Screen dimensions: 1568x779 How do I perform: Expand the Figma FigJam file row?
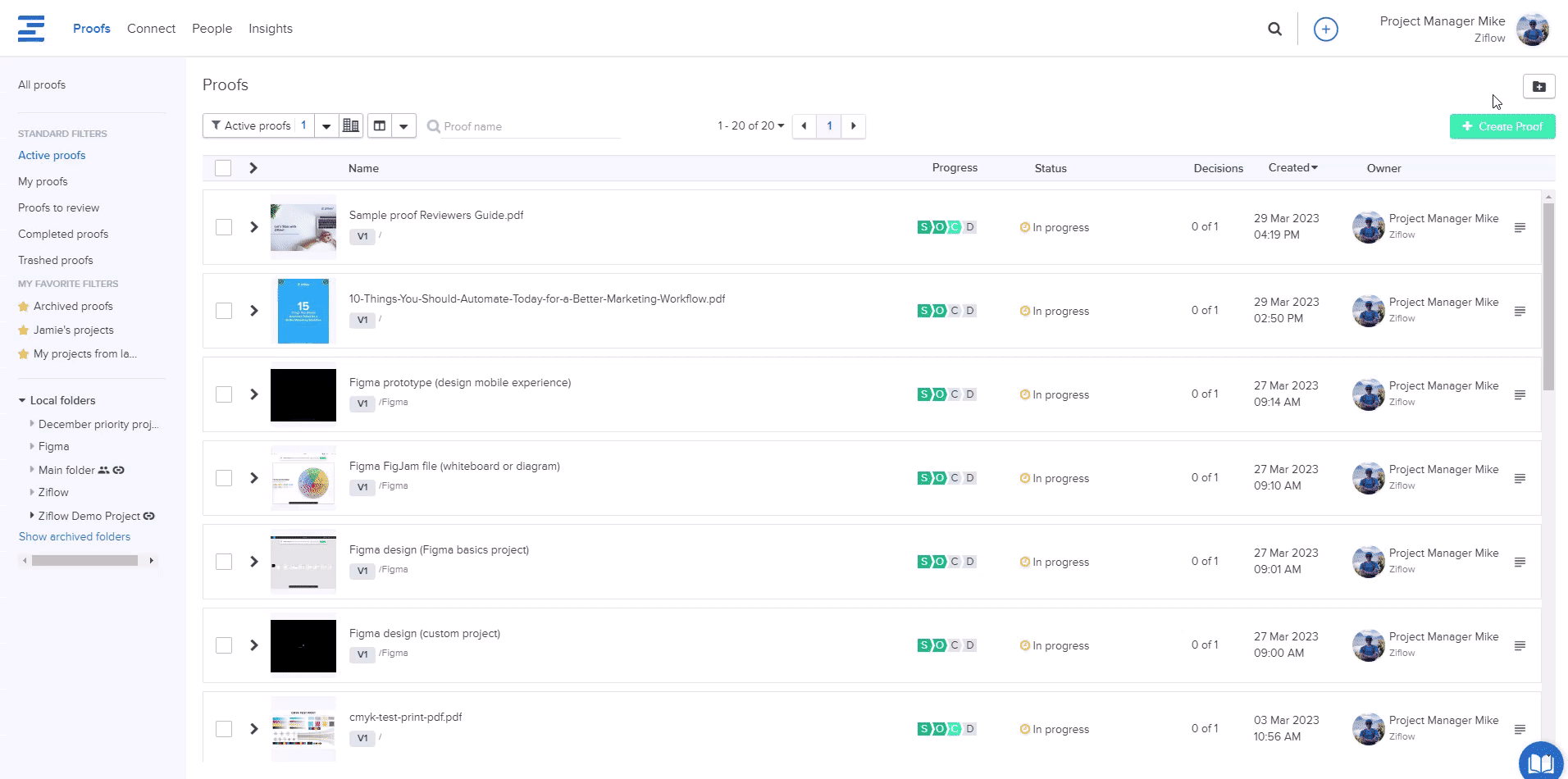pyautogui.click(x=254, y=478)
